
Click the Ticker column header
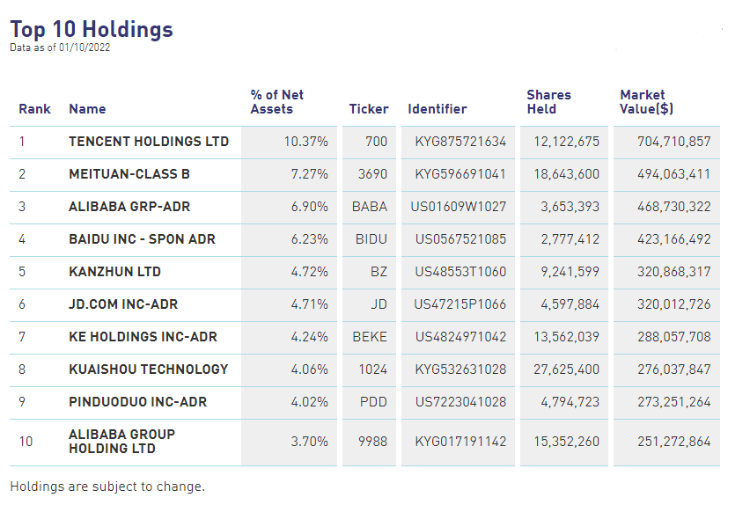369,109
